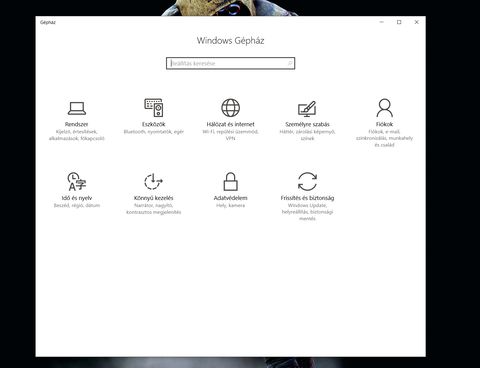Open the Könnyű kezelés icon
The height and width of the screenshot is (368, 480).
[x=153, y=181]
